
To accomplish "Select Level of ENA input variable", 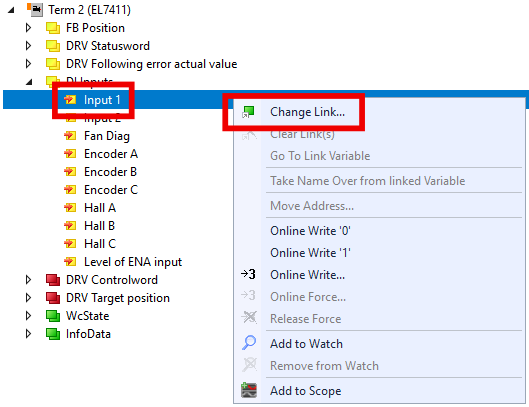I will (133, 262).
